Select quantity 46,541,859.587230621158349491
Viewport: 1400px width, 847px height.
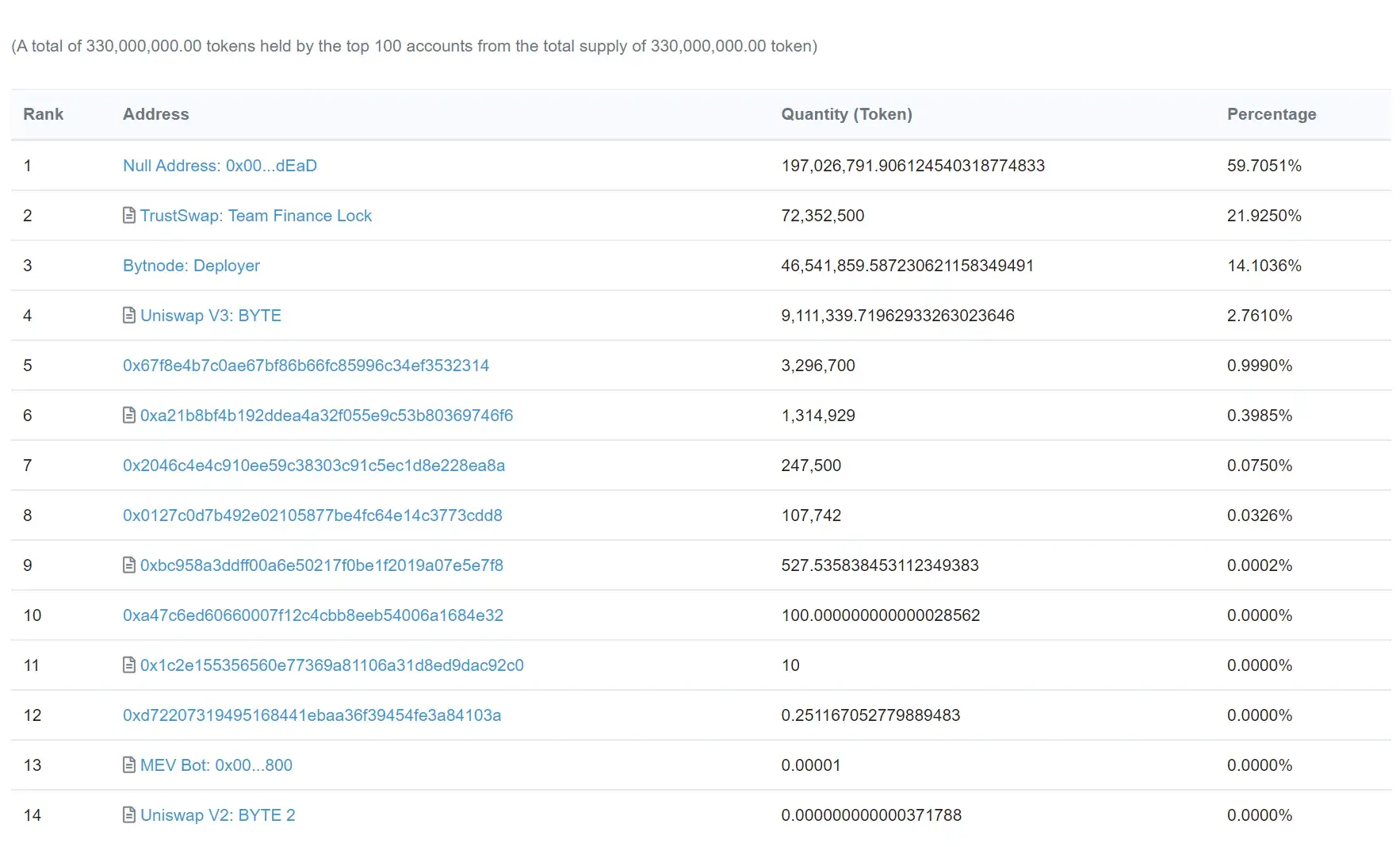[908, 266]
